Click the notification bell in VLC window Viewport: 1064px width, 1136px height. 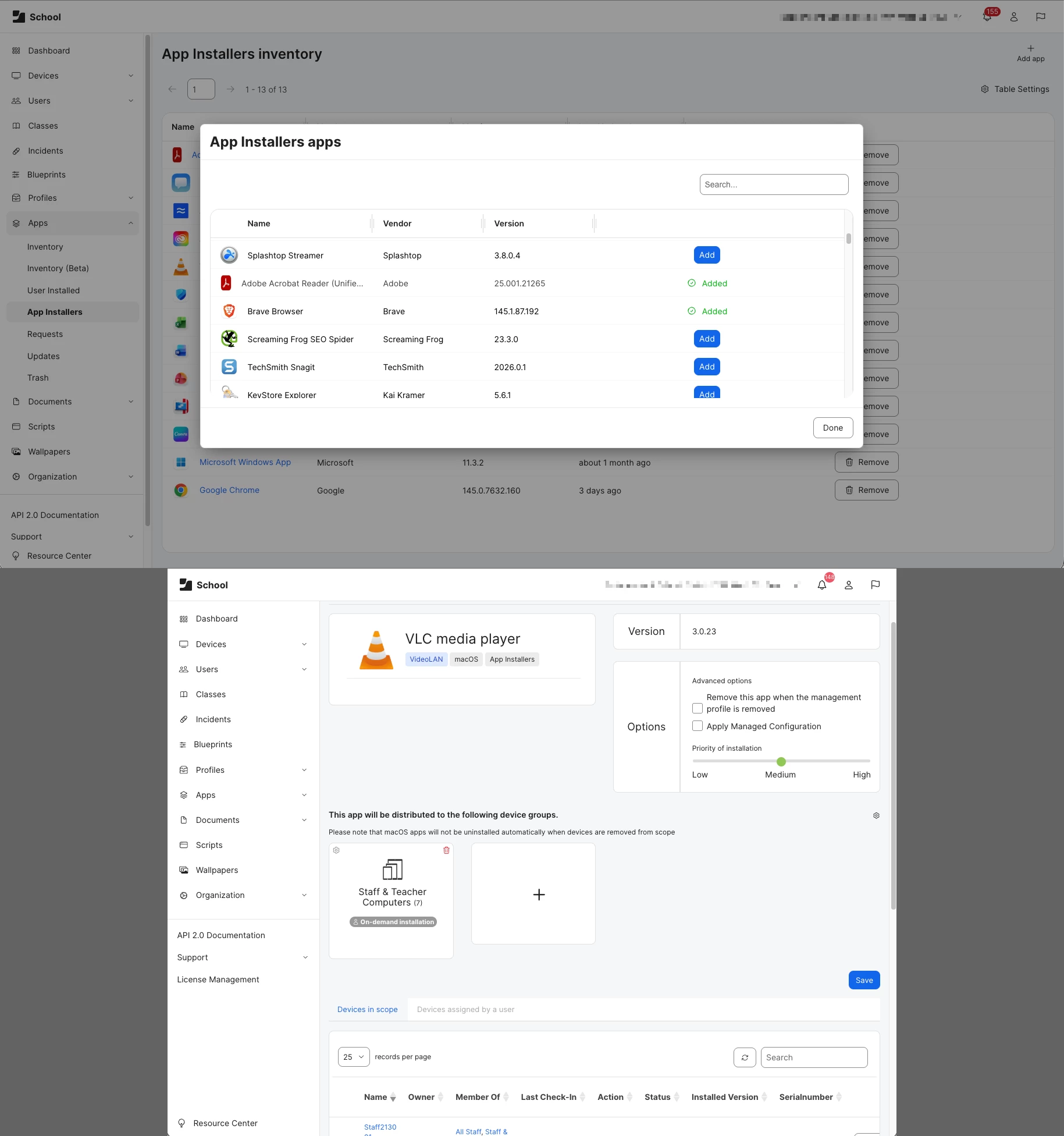click(x=821, y=585)
